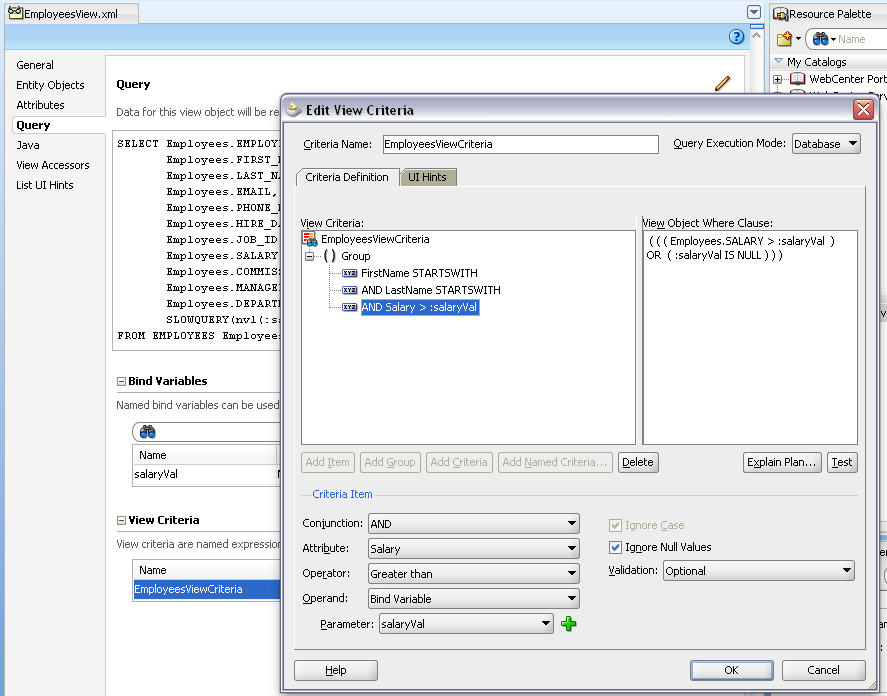Viewport: 887px width, 696px height.
Task: Select the View Accessors navigation item
Action: (x=53, y=165)
